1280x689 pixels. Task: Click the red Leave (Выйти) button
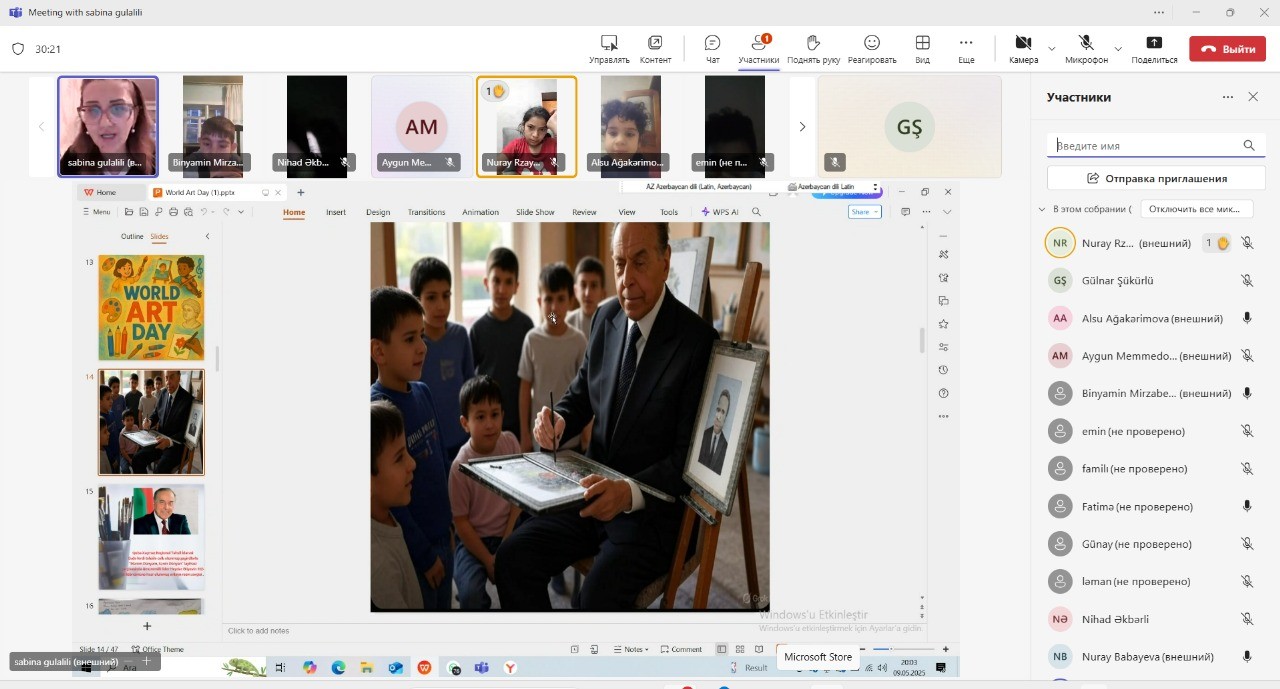[1227, 48]
